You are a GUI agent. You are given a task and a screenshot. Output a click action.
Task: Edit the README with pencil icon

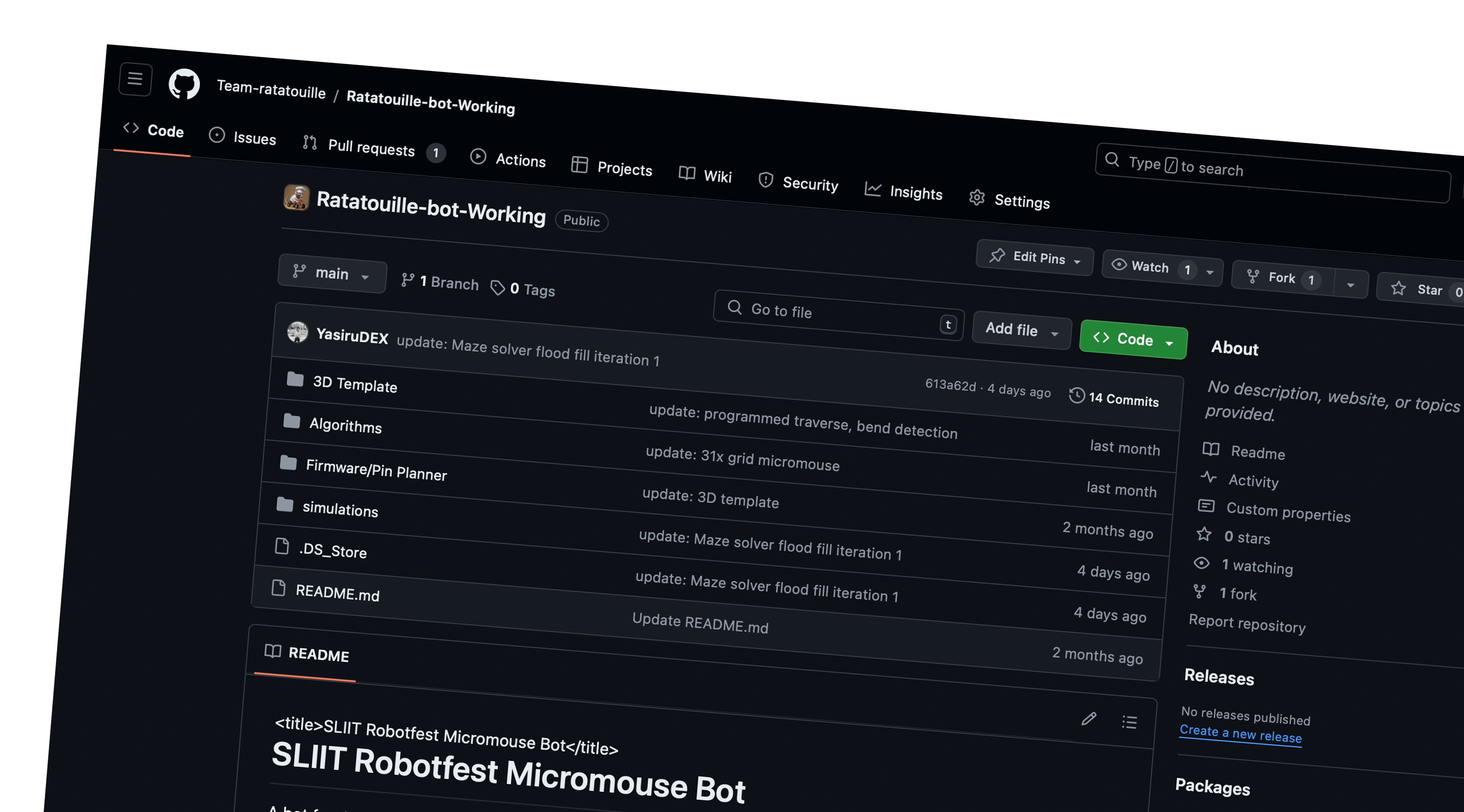[1088, 719]
